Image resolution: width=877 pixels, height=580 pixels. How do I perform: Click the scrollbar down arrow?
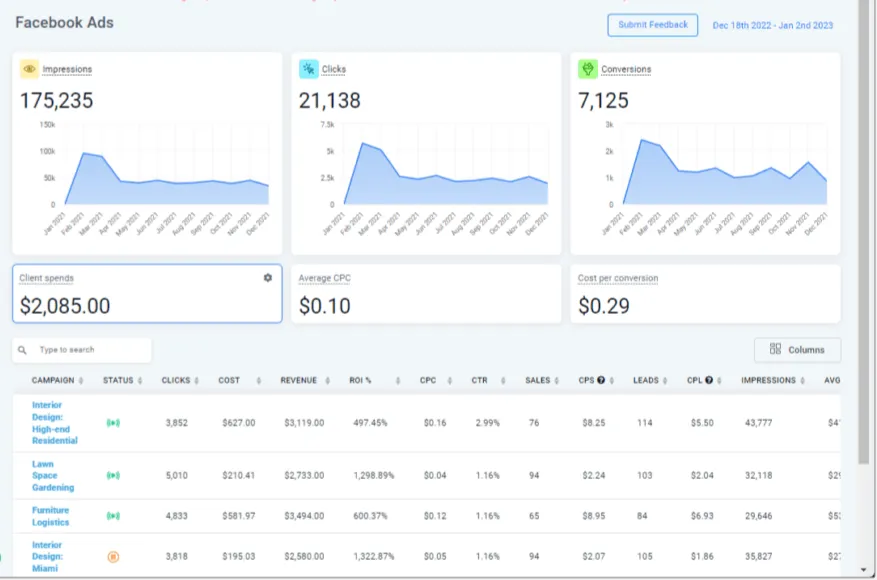pos(864,570)
